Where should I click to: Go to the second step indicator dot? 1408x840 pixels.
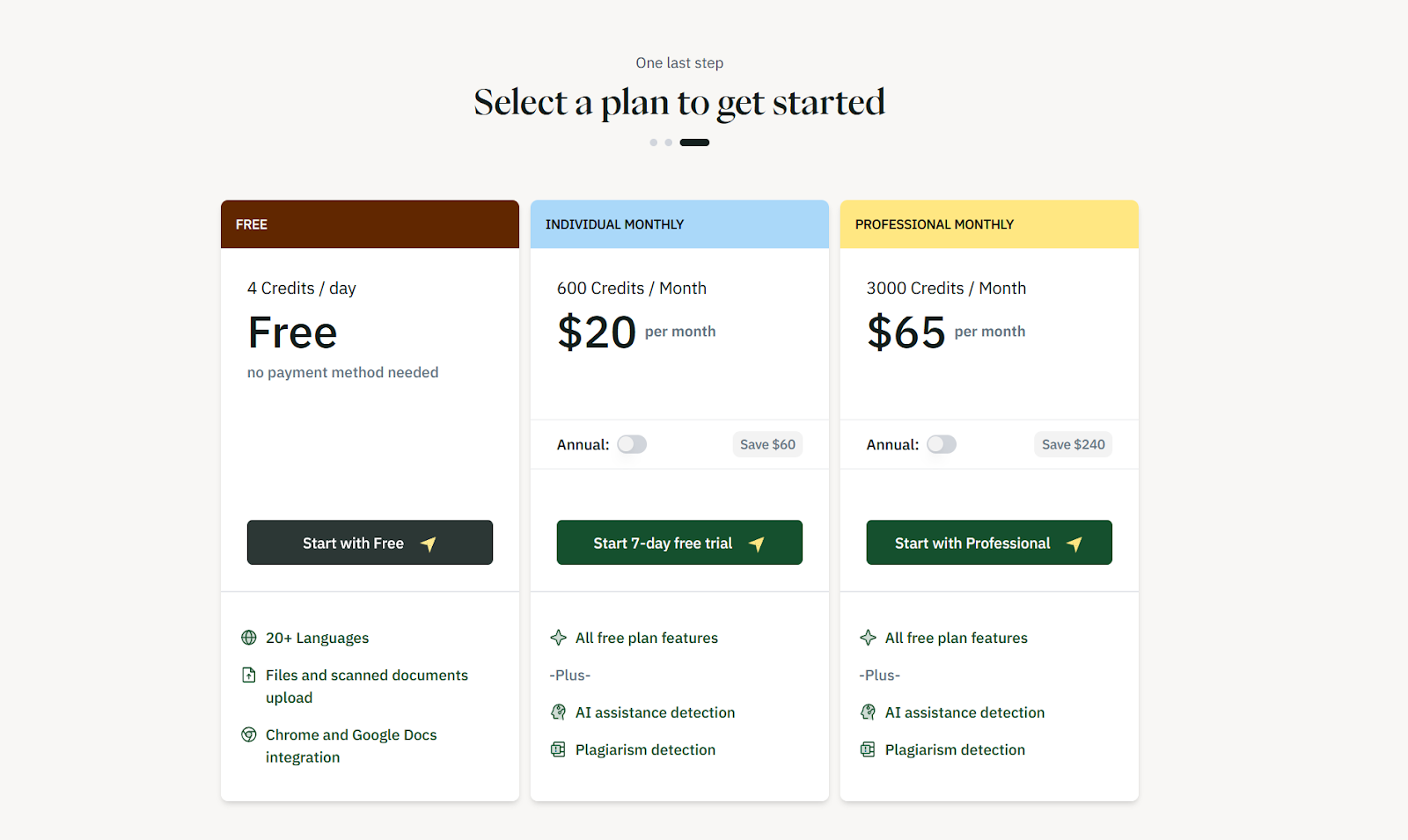coord(669,142)
